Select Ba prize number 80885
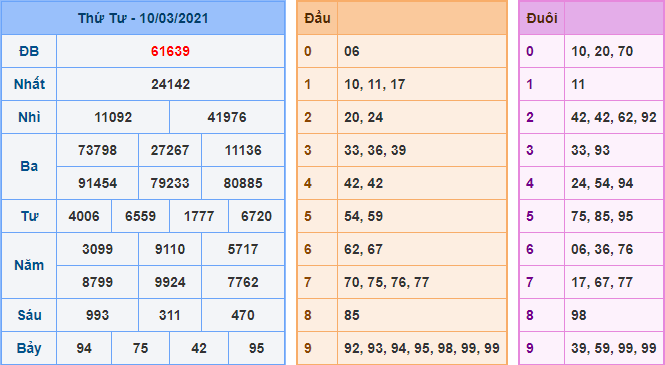665x365 pixels. (243, 184)
